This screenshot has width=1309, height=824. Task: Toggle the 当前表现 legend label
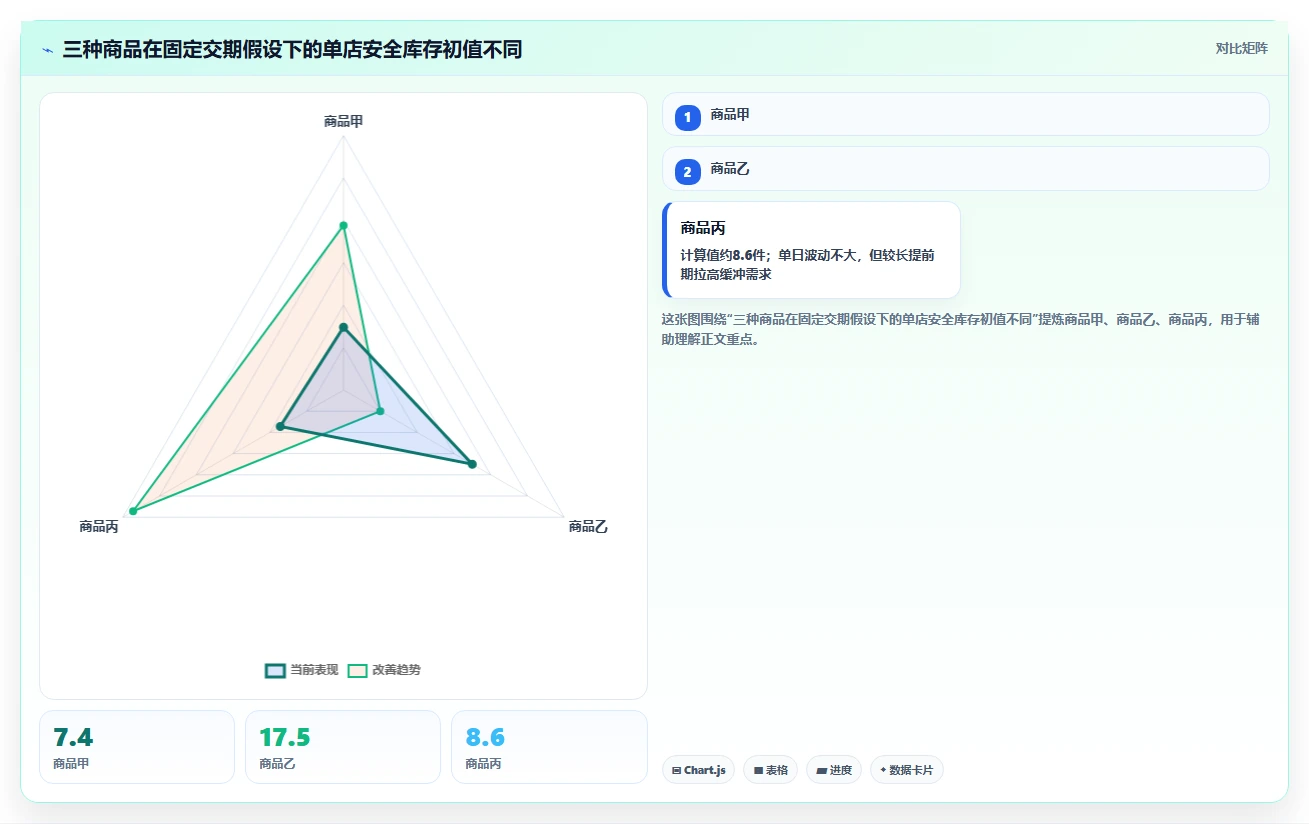(314, 670)
